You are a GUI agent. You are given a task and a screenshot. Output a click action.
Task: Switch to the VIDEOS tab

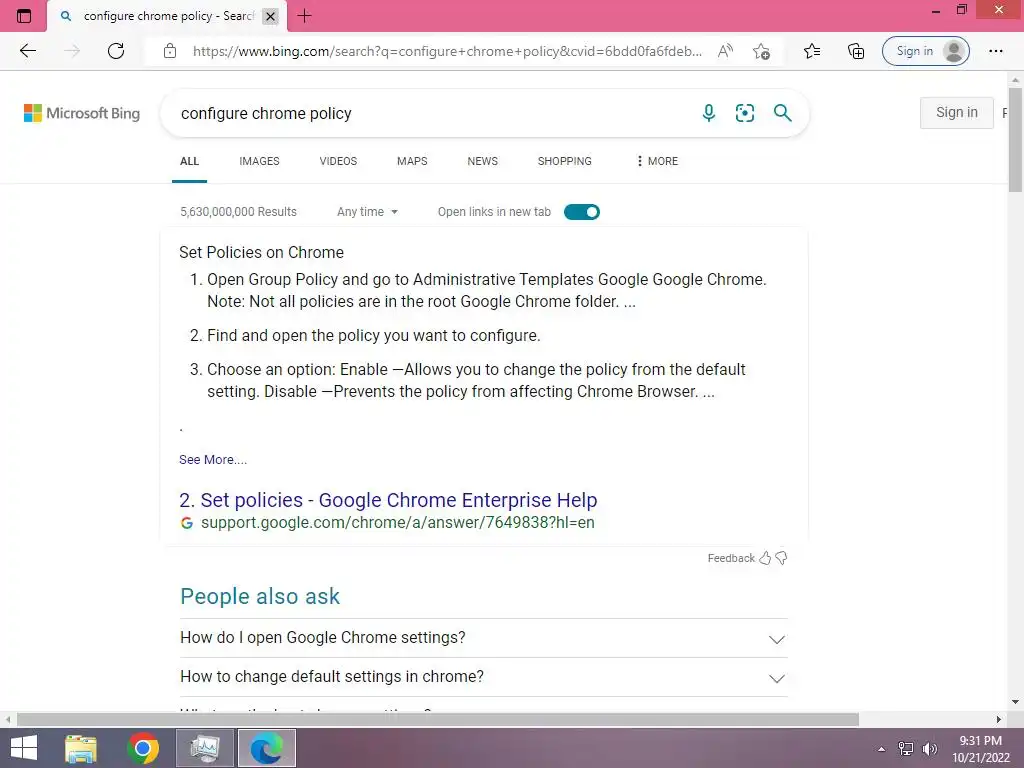[338, 161]
